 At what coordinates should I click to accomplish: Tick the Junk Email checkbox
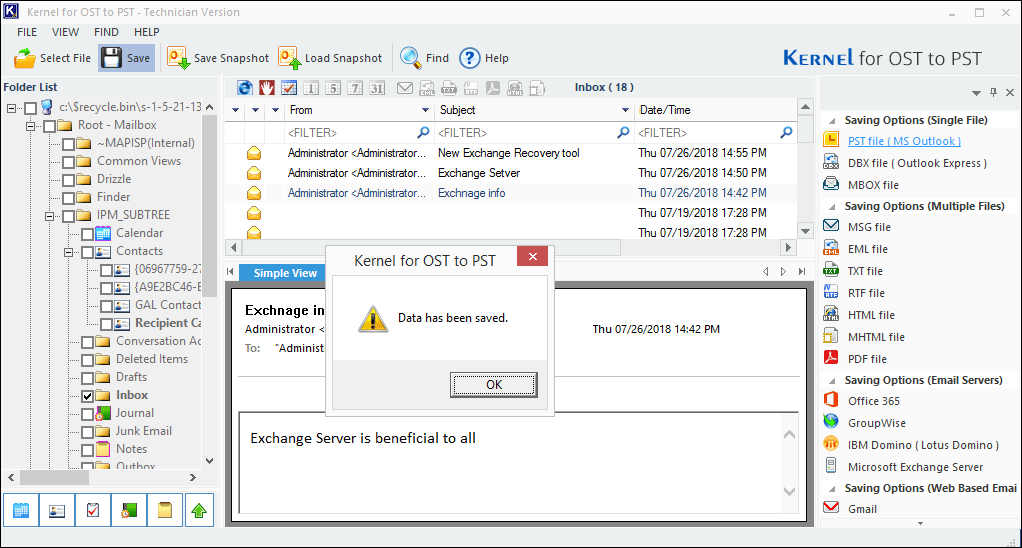[x=87, y=432]
